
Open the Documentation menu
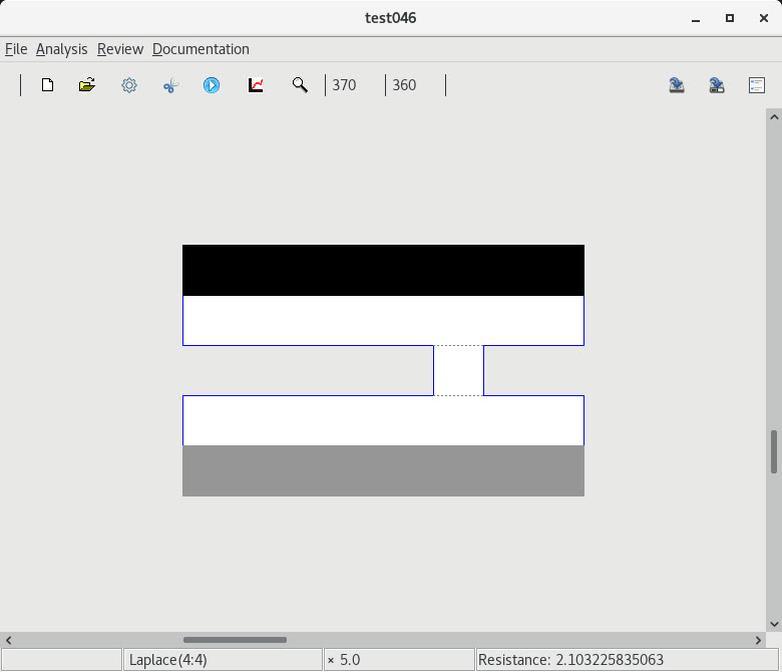(200, 49)
